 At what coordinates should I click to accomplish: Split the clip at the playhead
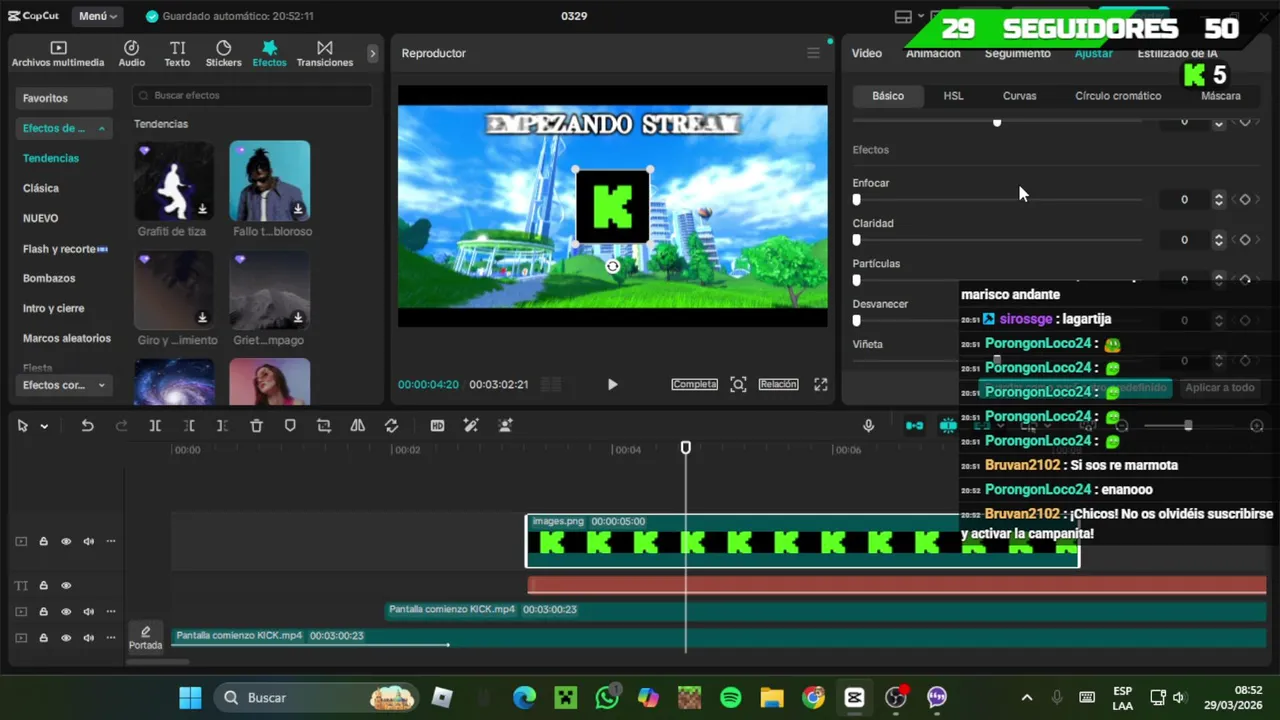[x=155, y=425]
